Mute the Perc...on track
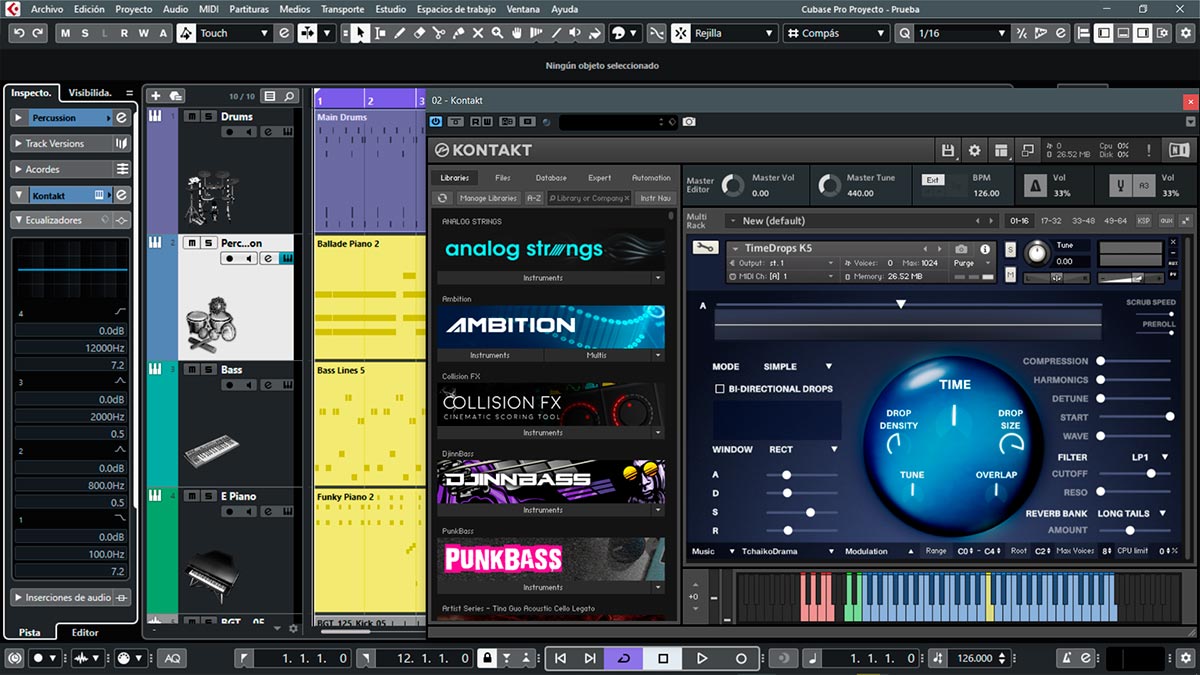This screenshot has width=1200, height=675. pyautogui.click(x=191, y=243)
